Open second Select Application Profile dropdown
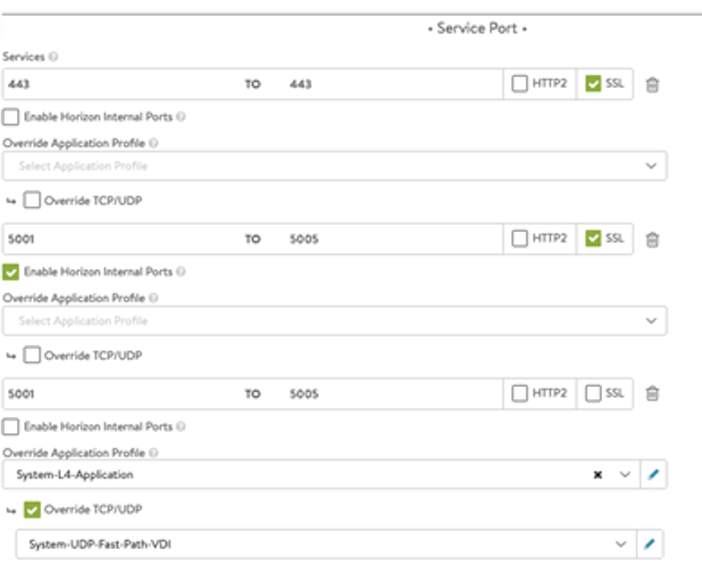702x568 pixels. [334, 321]
